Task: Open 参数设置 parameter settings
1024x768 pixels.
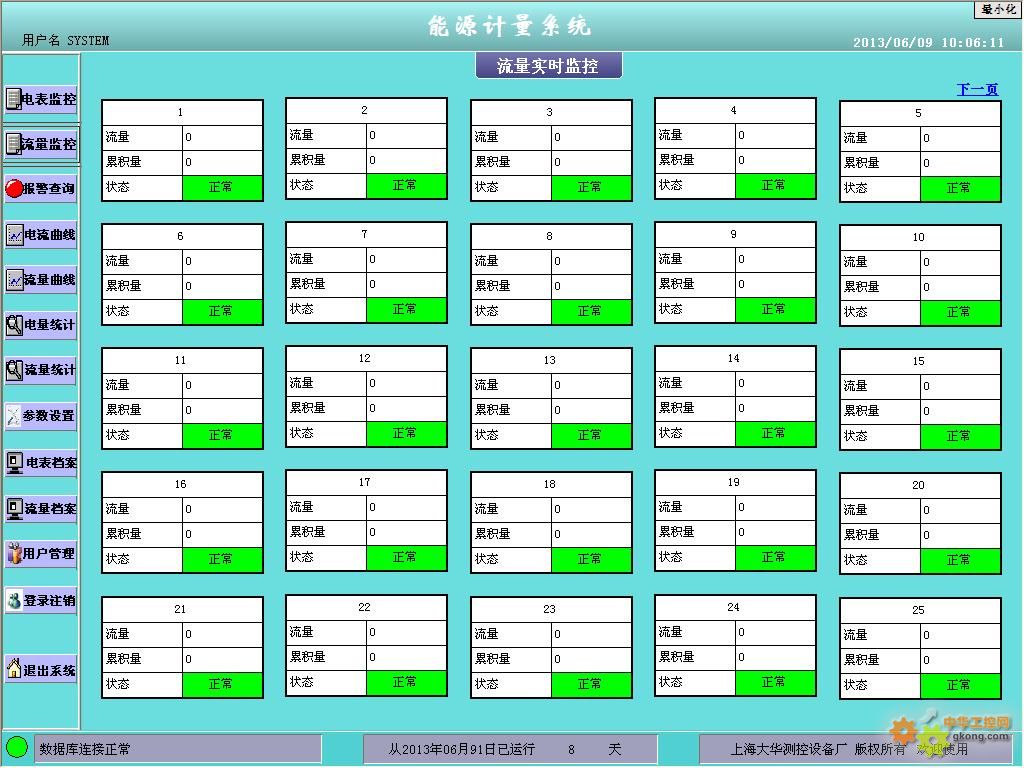Action: [41, 415]
